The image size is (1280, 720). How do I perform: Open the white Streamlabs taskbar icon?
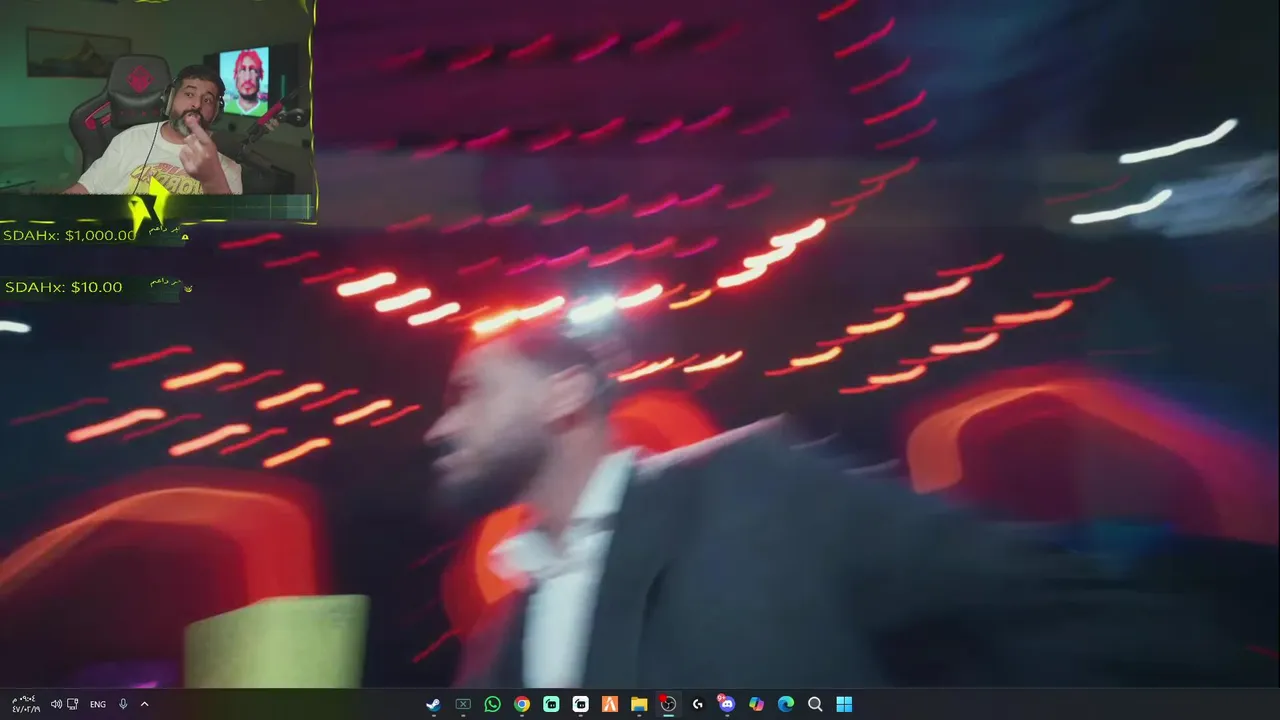click(x=580, y=704)
